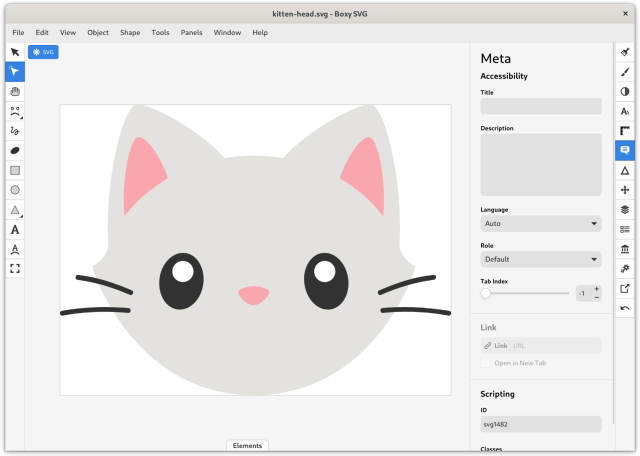Enable Open in New Tab checkbox
Screen dimensions: 640x456
tap(486, 363)
